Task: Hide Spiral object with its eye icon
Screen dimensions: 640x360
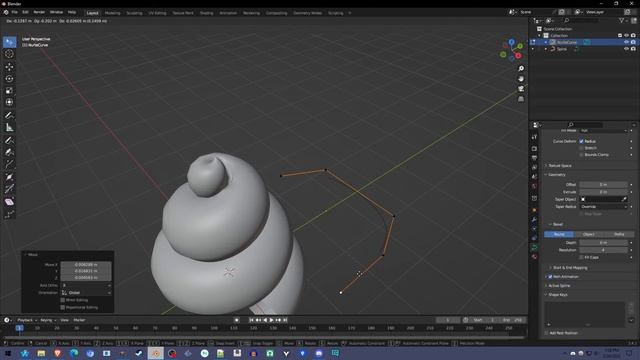Action: point(626,49)
